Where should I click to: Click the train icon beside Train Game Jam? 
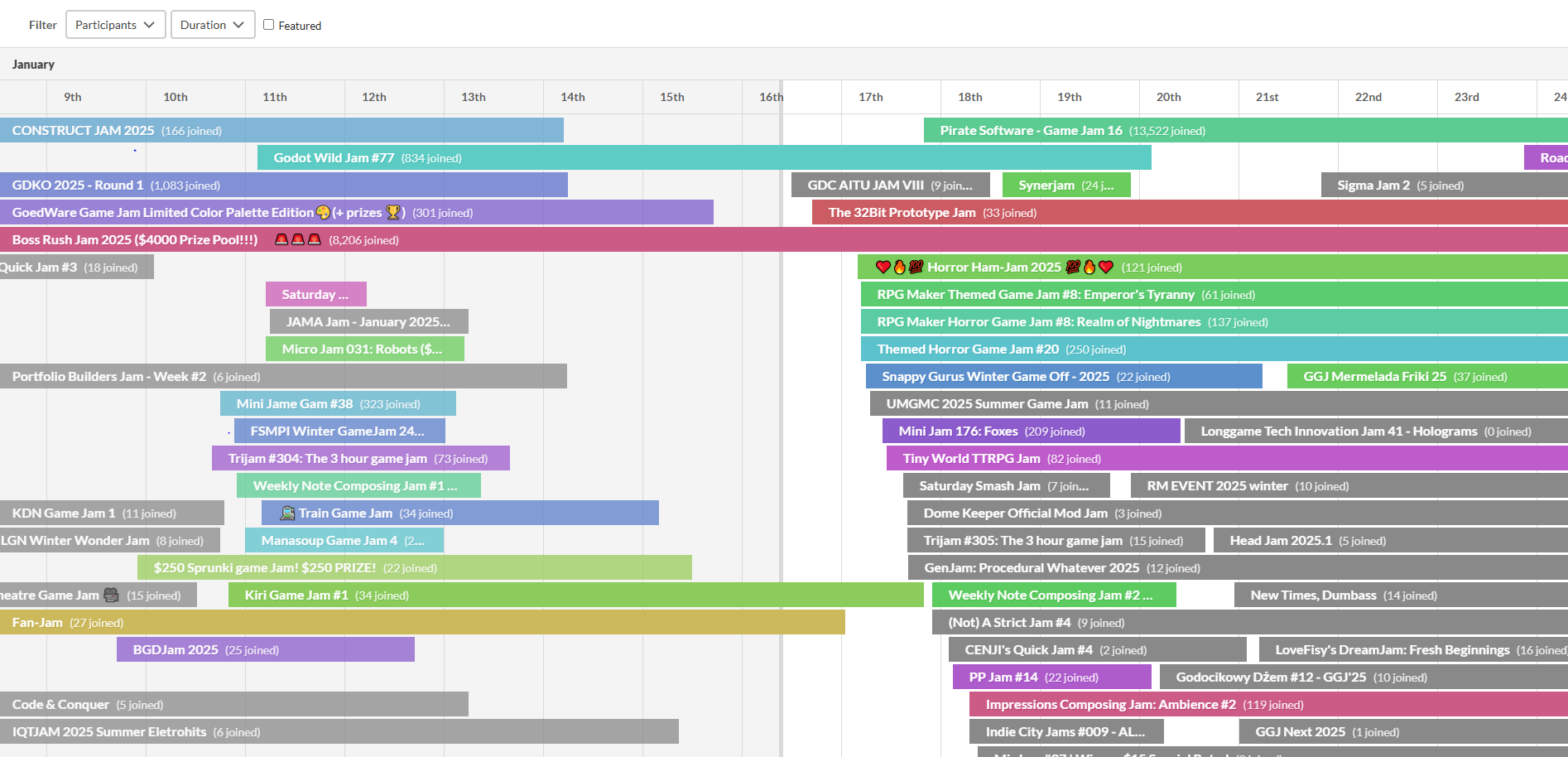tap(287, 514)
